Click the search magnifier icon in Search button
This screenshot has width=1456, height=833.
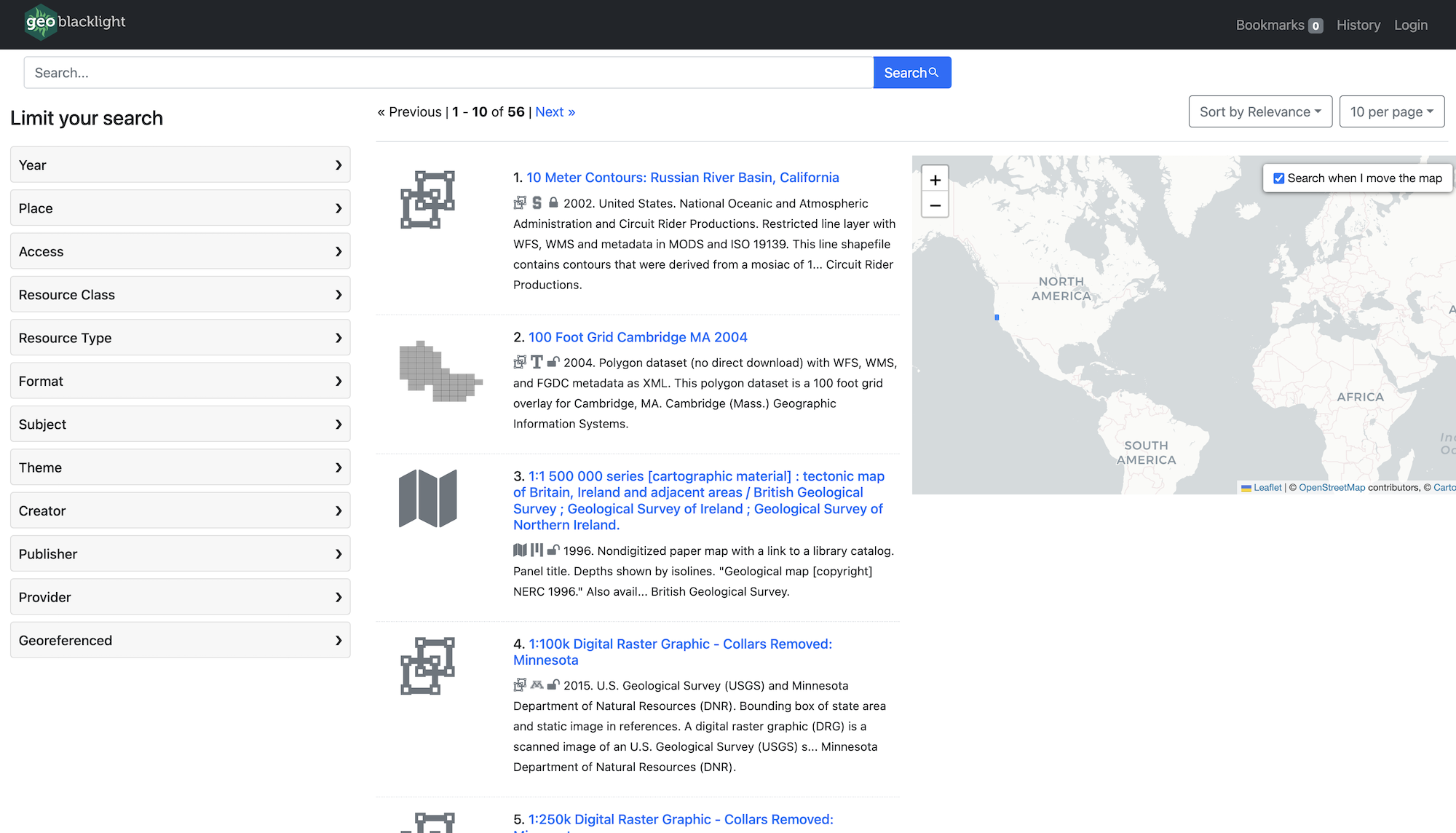[934, 72]
